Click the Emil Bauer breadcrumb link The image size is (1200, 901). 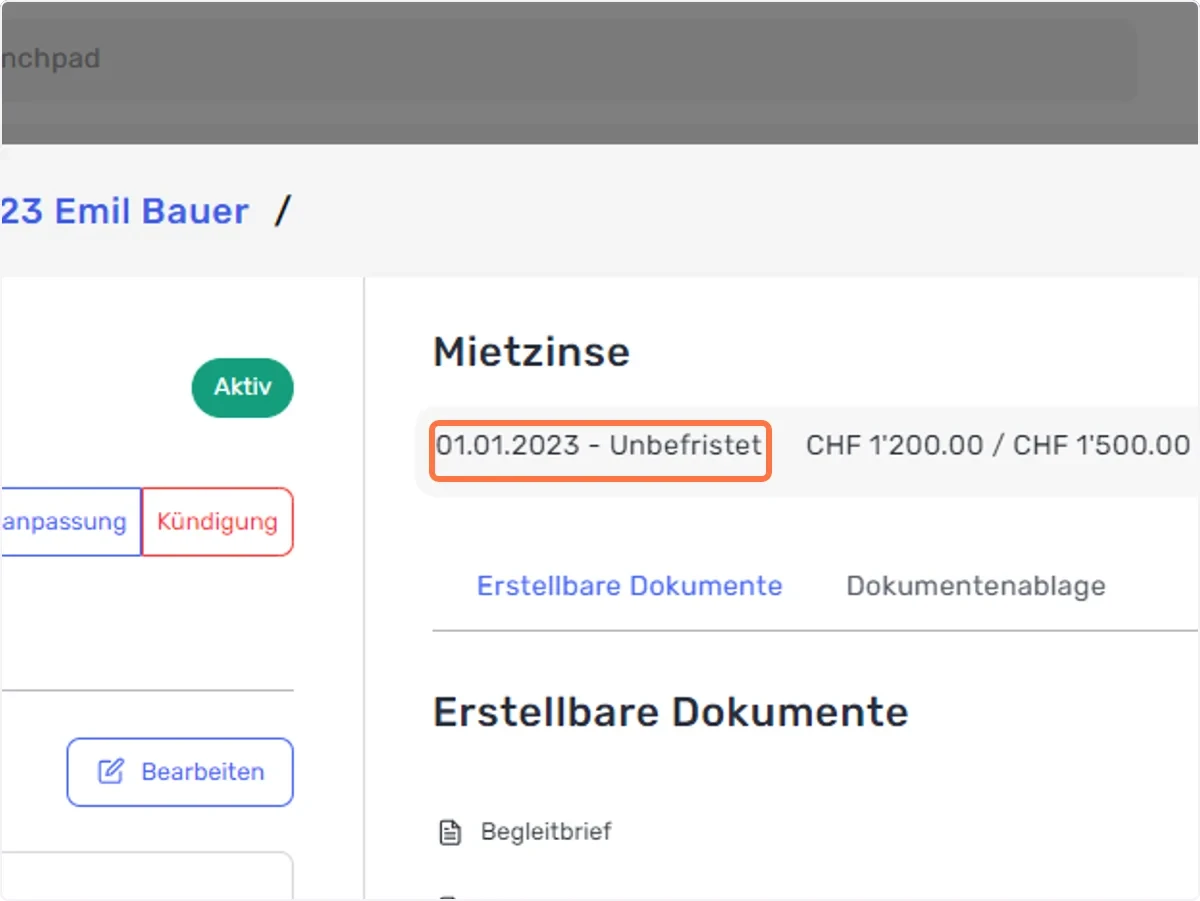click(x=125, y=211)
